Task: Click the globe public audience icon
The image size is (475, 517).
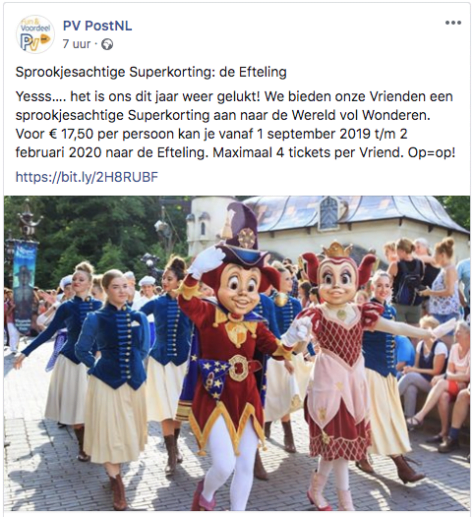Action: click(107, 44)
